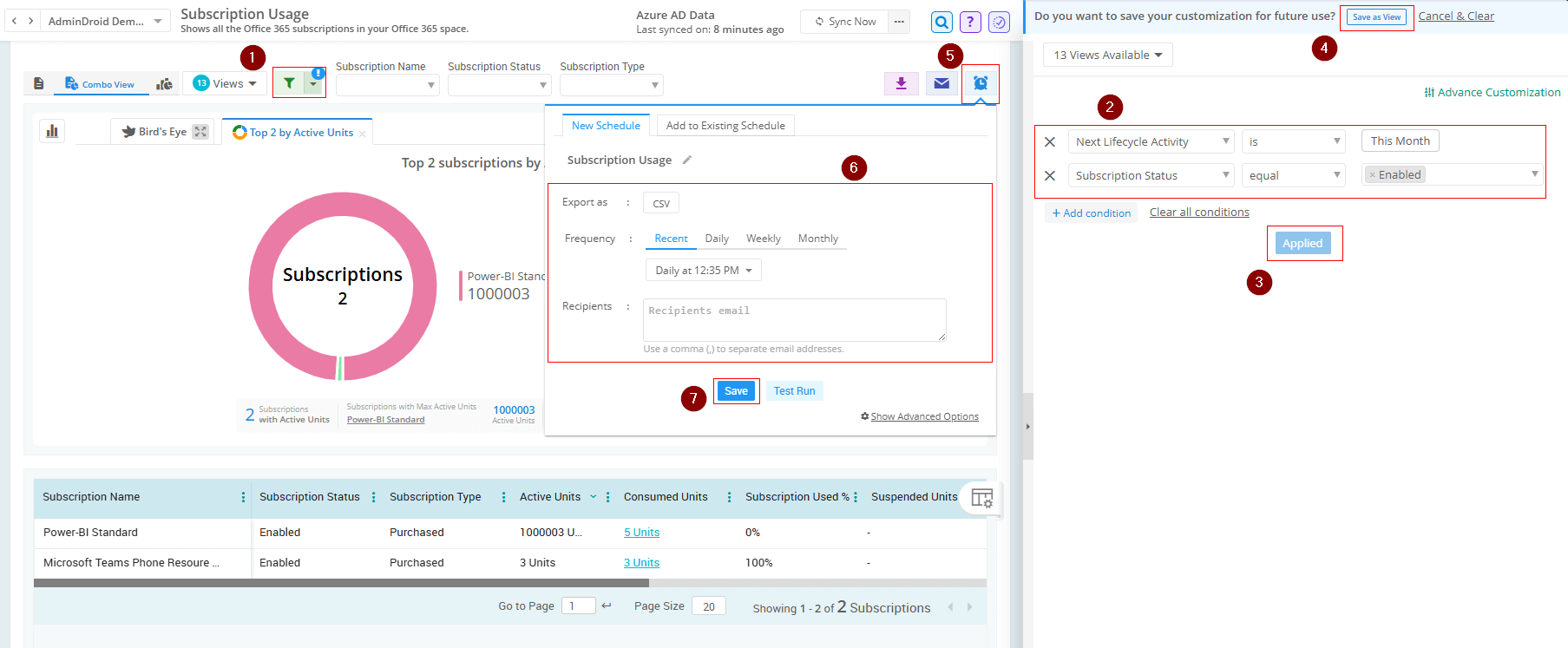Click the help question mark icon
This screenshot has width=1568, height=648.
coord(970,22)
